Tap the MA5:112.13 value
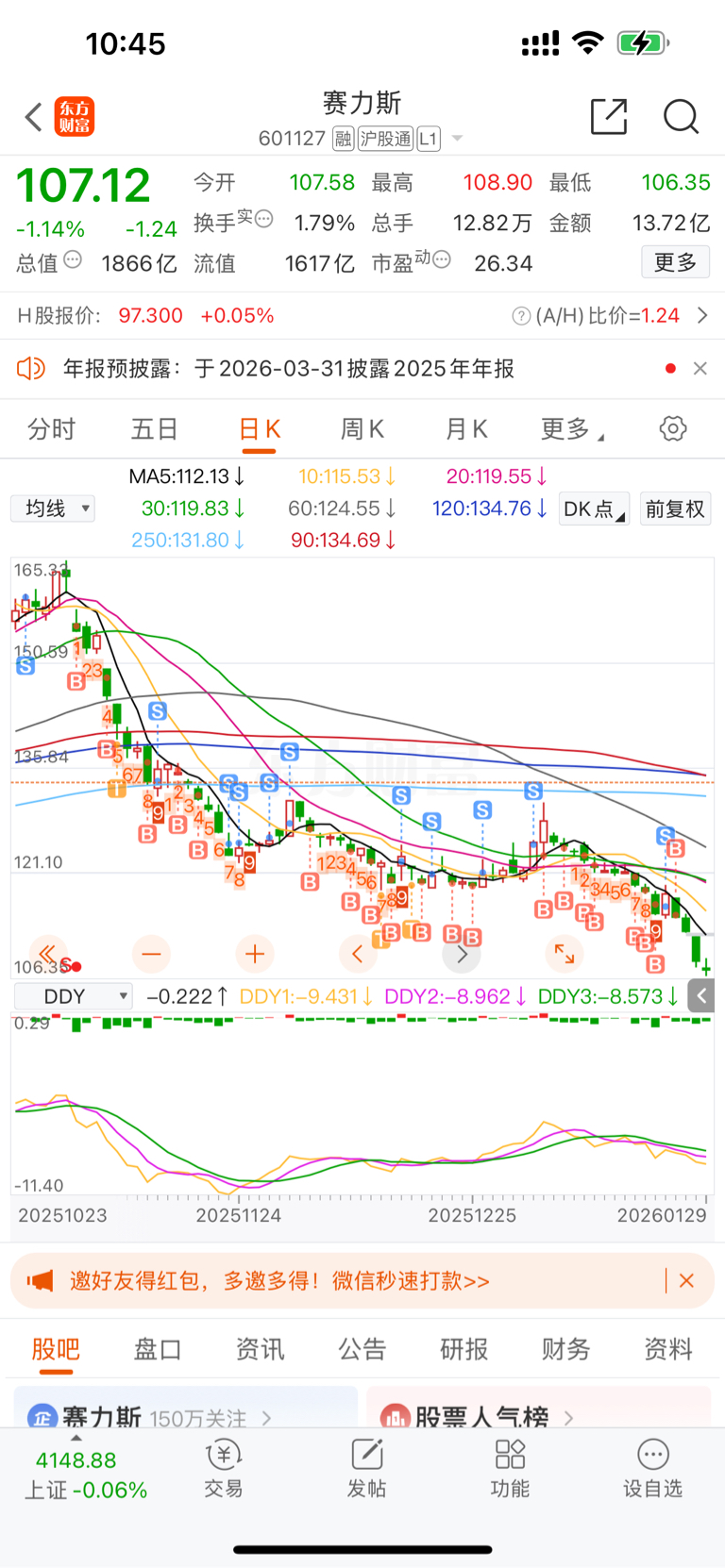 point(187,476)
